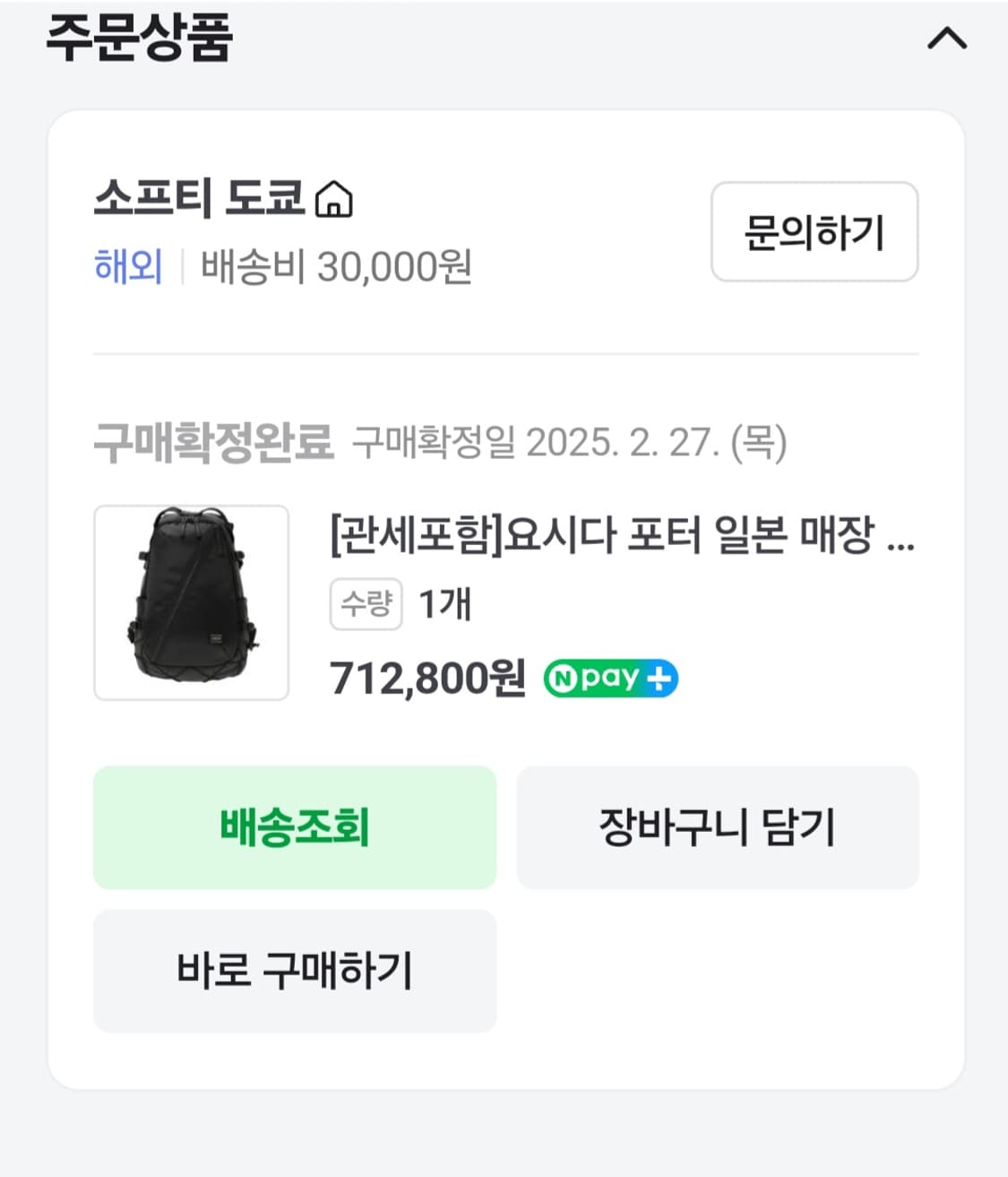Tap the truncated title ellipsis

[x=900, y=539]
